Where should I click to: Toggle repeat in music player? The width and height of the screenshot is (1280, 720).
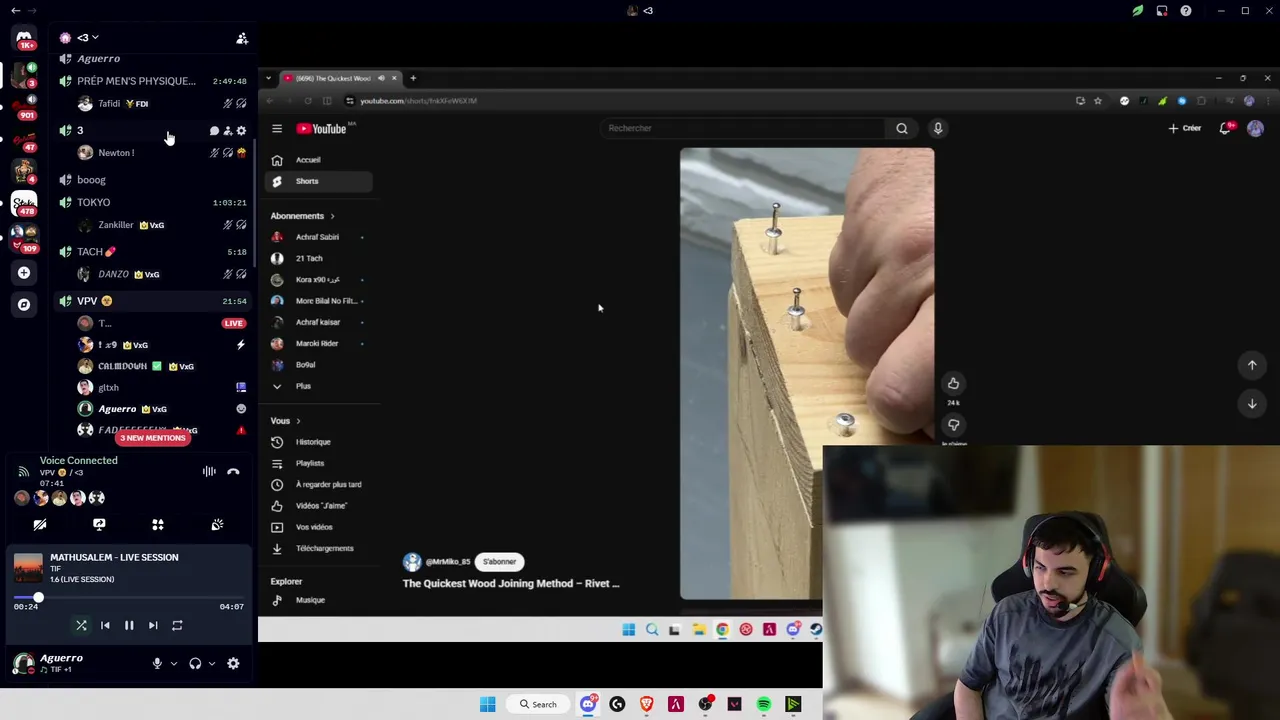point(177,625)
